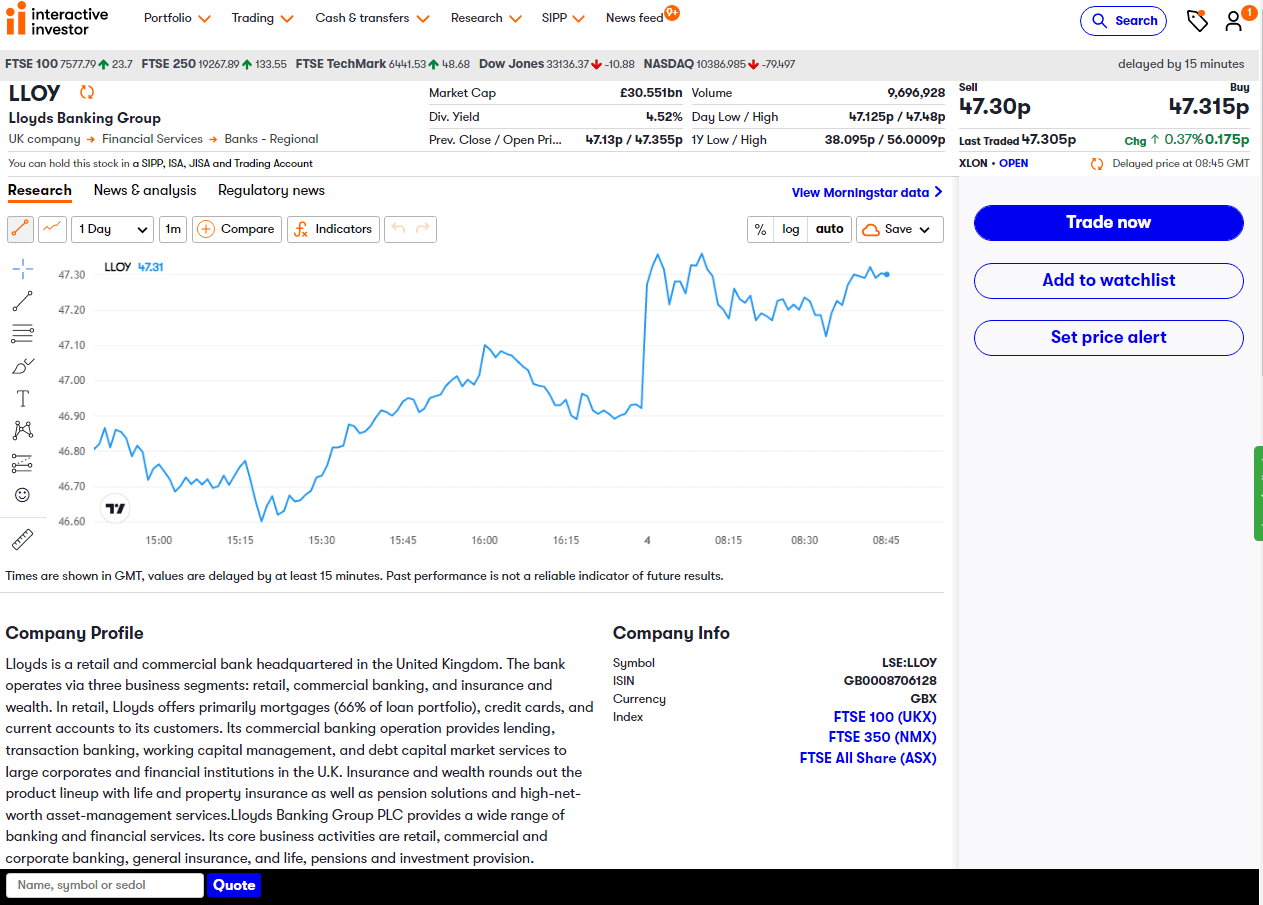The image size is (1263, 905).
Task: Toggle logarithmic scale on the chart
Action: [790, 229]
